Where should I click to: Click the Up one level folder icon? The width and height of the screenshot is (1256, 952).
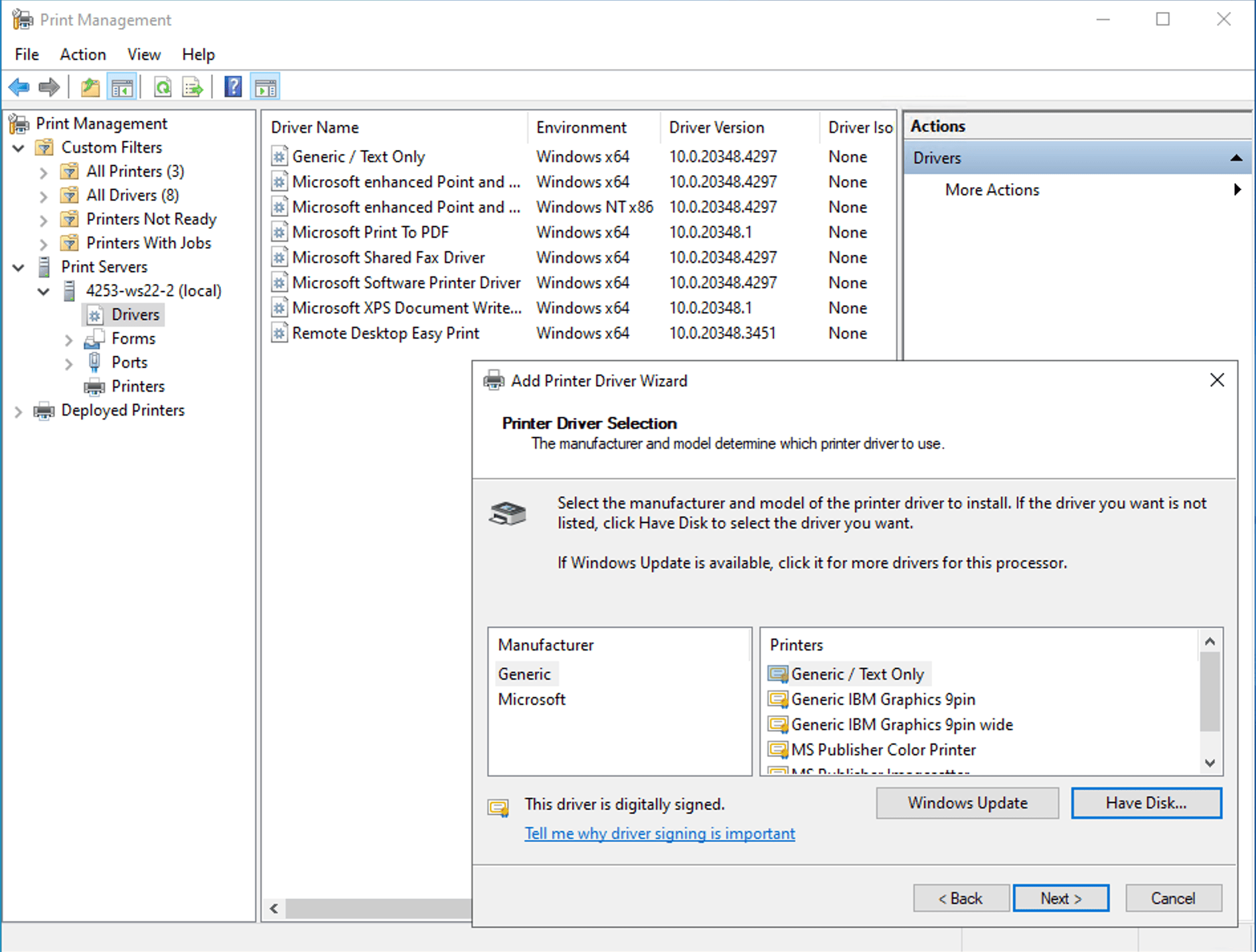(90, 87)
